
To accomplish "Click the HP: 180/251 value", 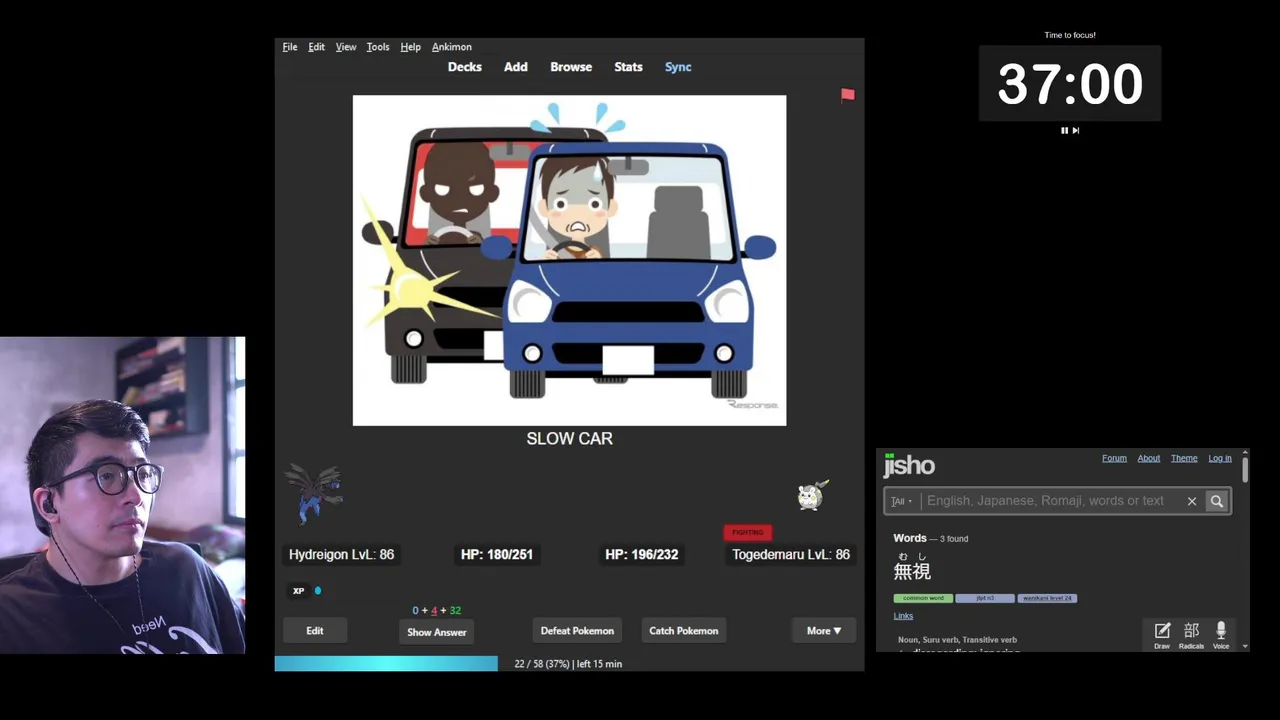I will click(497, 554).
